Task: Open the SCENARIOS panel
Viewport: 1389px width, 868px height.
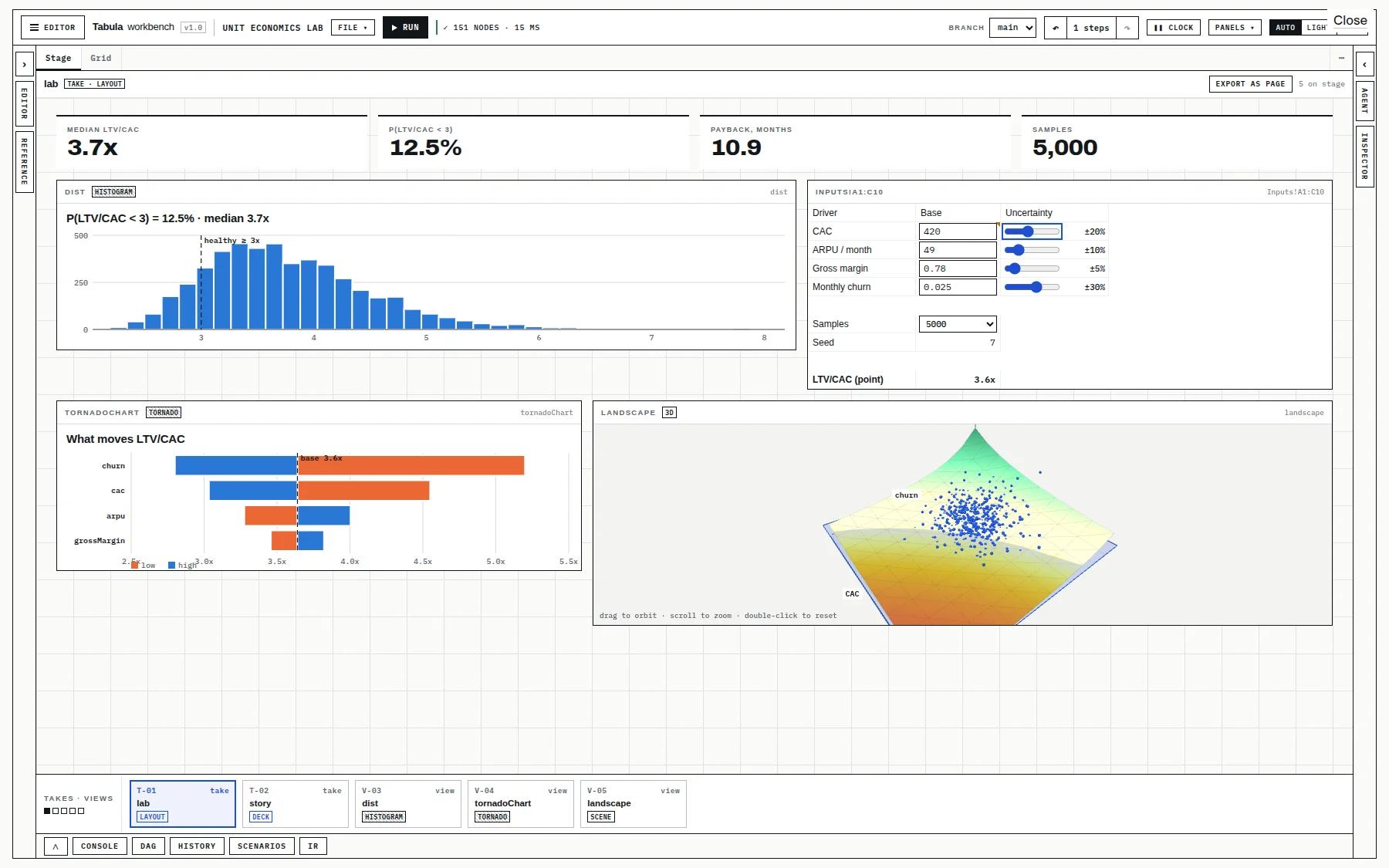Action: pos(262,846)
